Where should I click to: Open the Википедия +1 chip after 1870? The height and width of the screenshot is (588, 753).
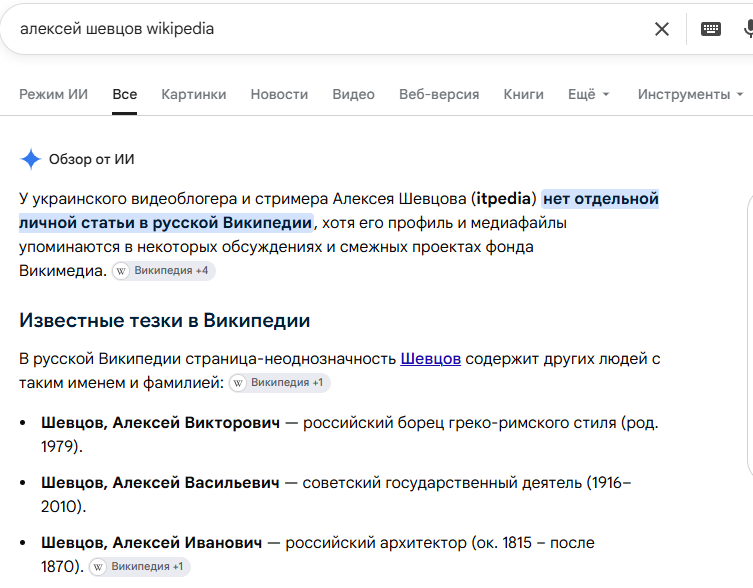[140, 567]
